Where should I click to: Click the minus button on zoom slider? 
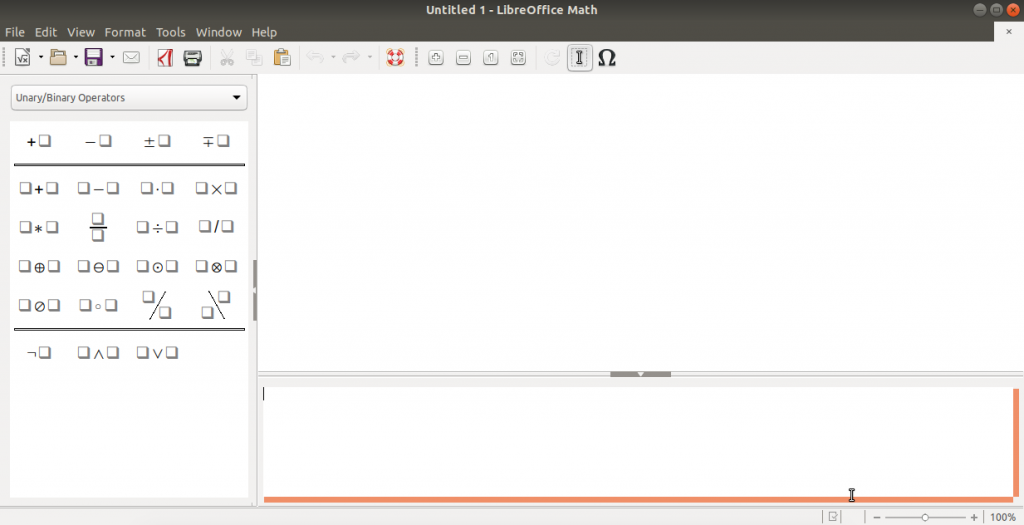(x=877, y=517)
